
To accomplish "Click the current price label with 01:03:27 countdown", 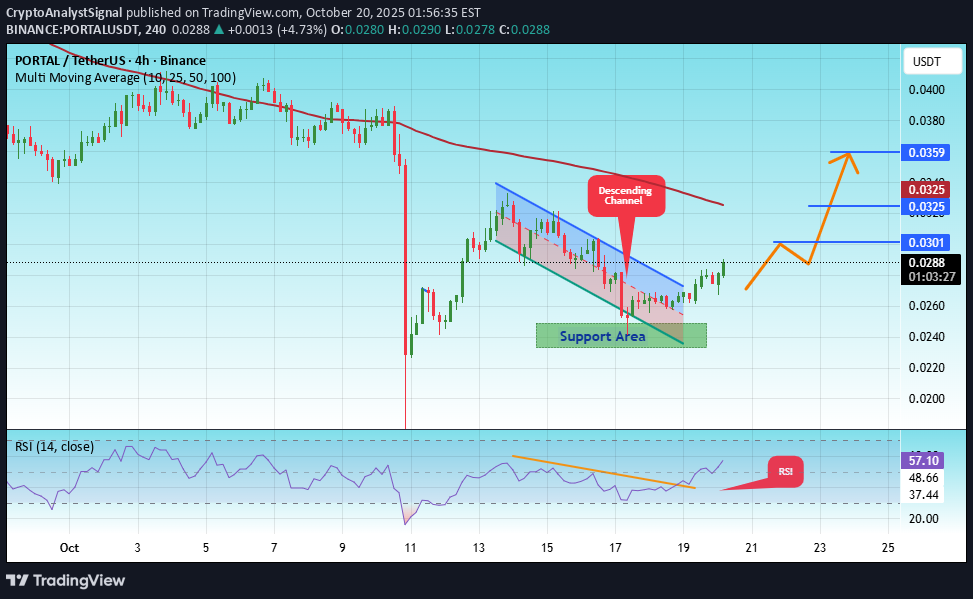I will 931,269.
